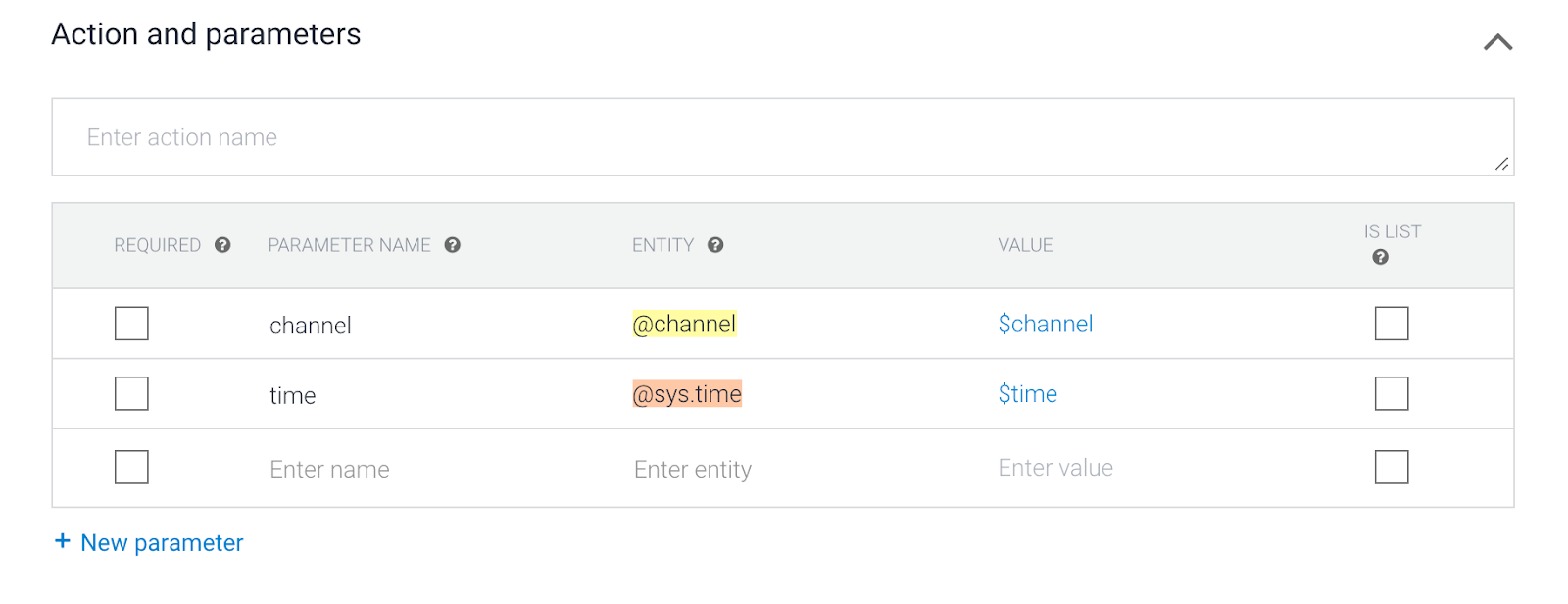The width and height of the screenshot is (1568, 604).
Task: Collapse the Action and parameters section
Action: coord(1497,42)
